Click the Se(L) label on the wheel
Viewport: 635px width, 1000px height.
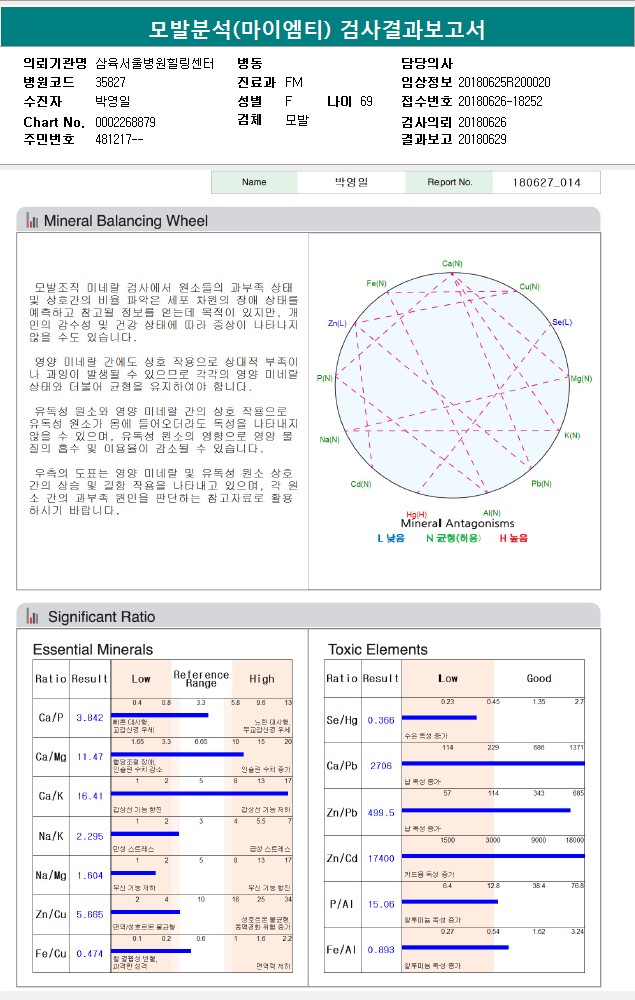point(562,322)
